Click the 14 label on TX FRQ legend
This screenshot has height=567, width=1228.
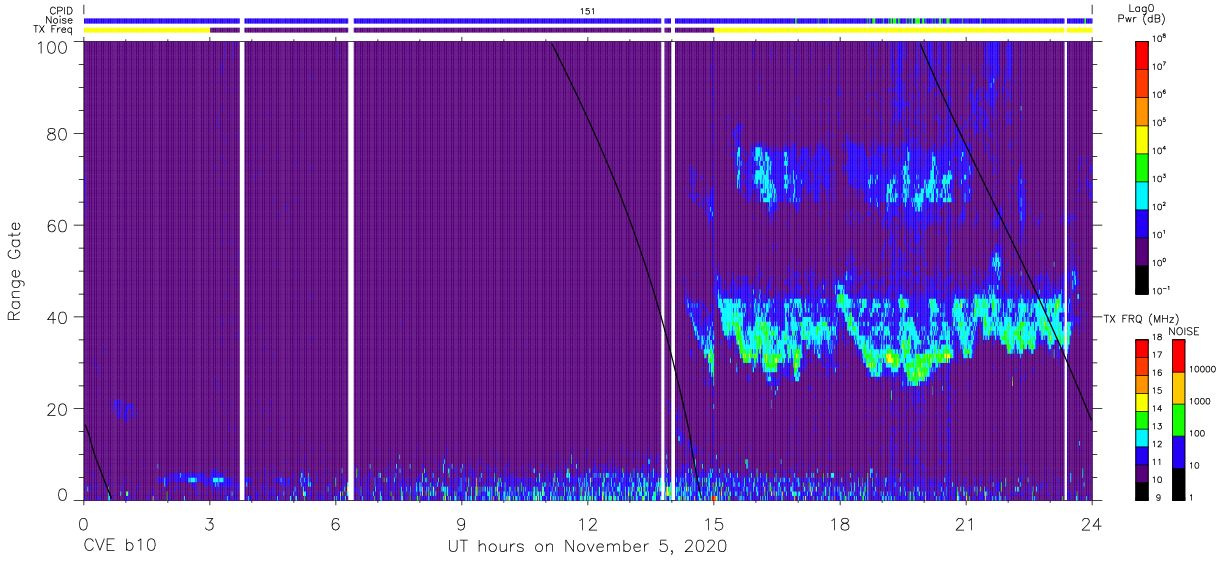click(x=1158, y=408)
